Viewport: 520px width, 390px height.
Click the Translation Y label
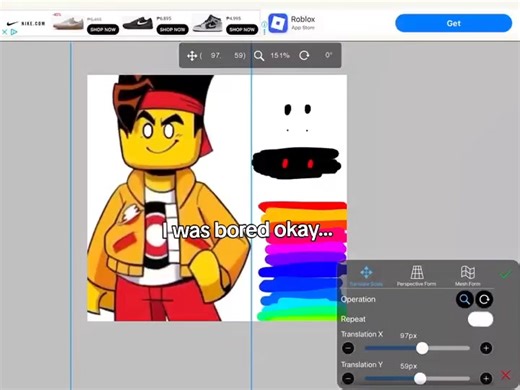362,364
